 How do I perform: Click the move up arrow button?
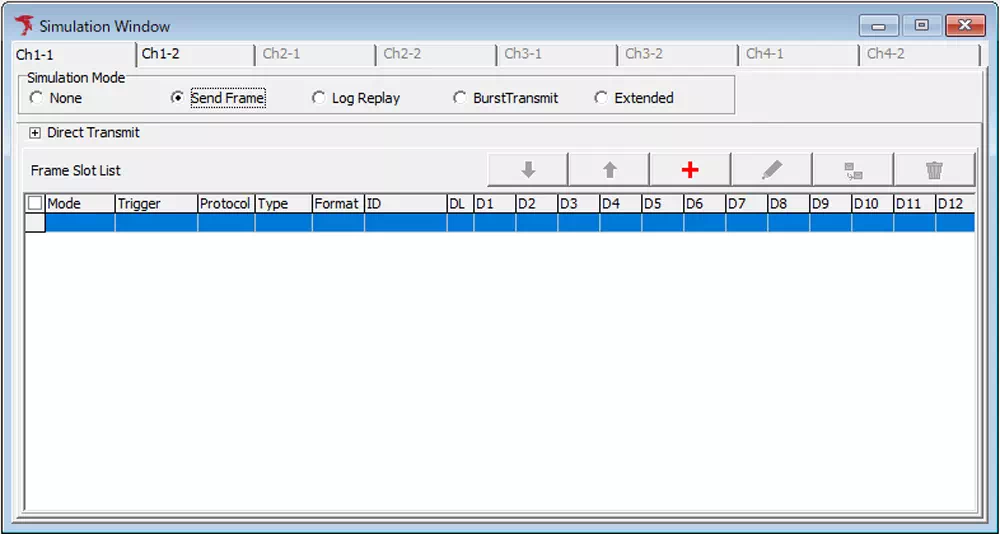tap(609, 170)
